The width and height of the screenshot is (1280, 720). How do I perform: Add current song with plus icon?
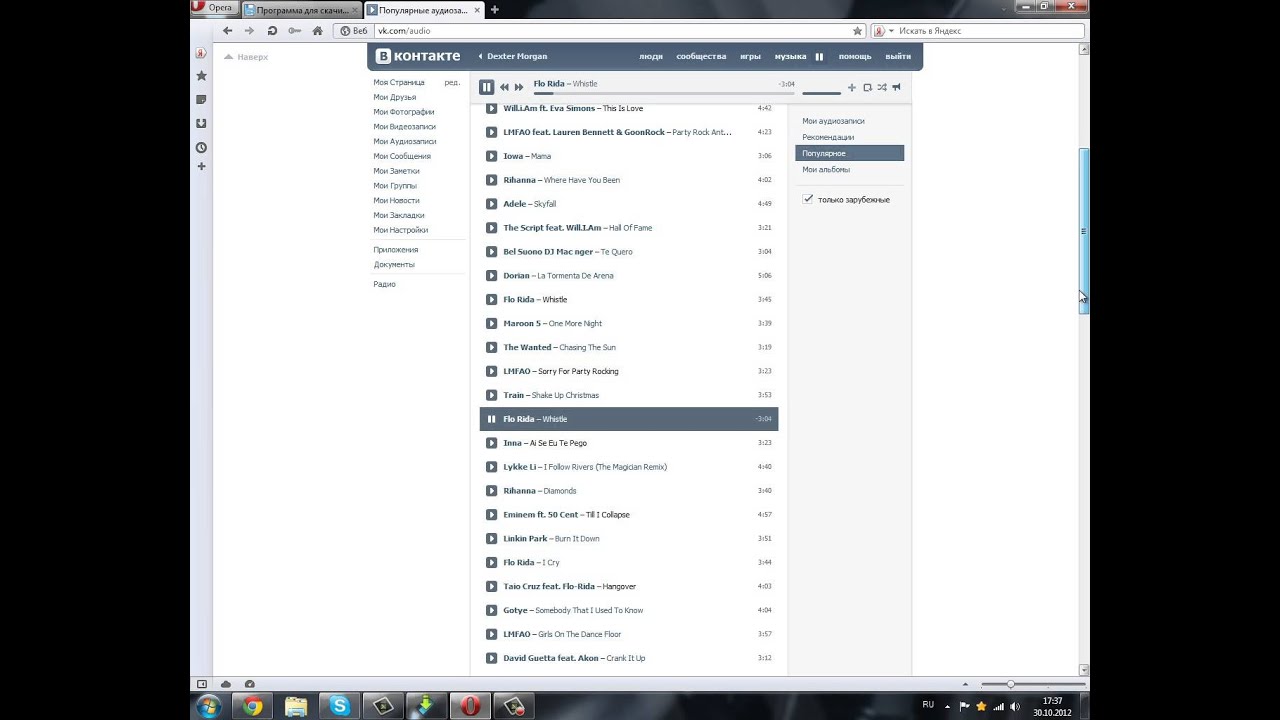point(852,87)
